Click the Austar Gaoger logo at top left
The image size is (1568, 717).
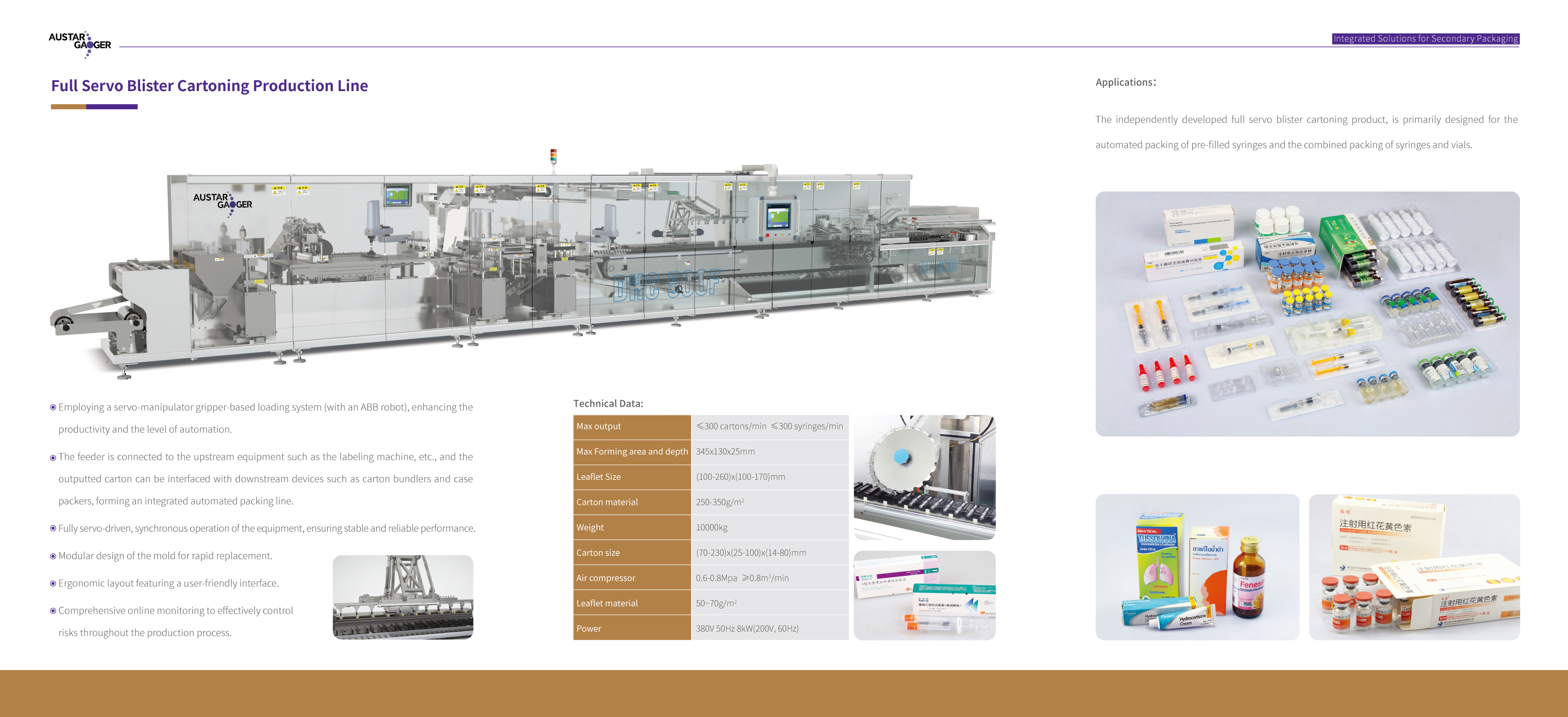80,44
